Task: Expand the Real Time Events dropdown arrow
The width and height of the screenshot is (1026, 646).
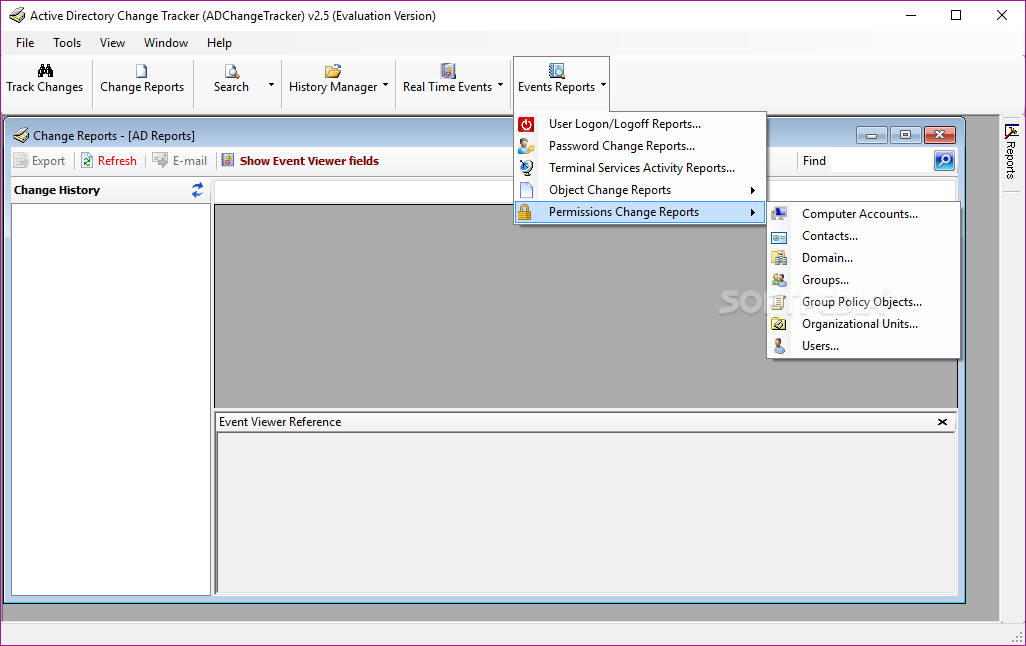Action: coord(500,85)
